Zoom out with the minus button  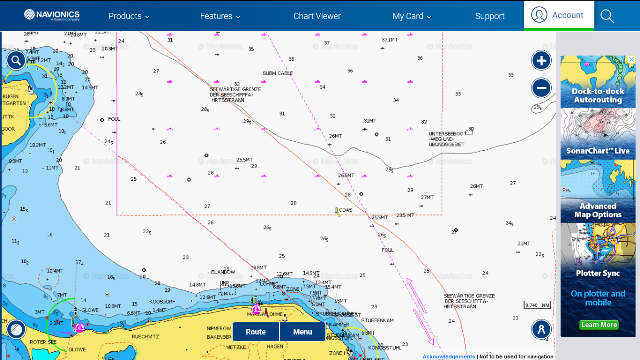coord(541,88)
